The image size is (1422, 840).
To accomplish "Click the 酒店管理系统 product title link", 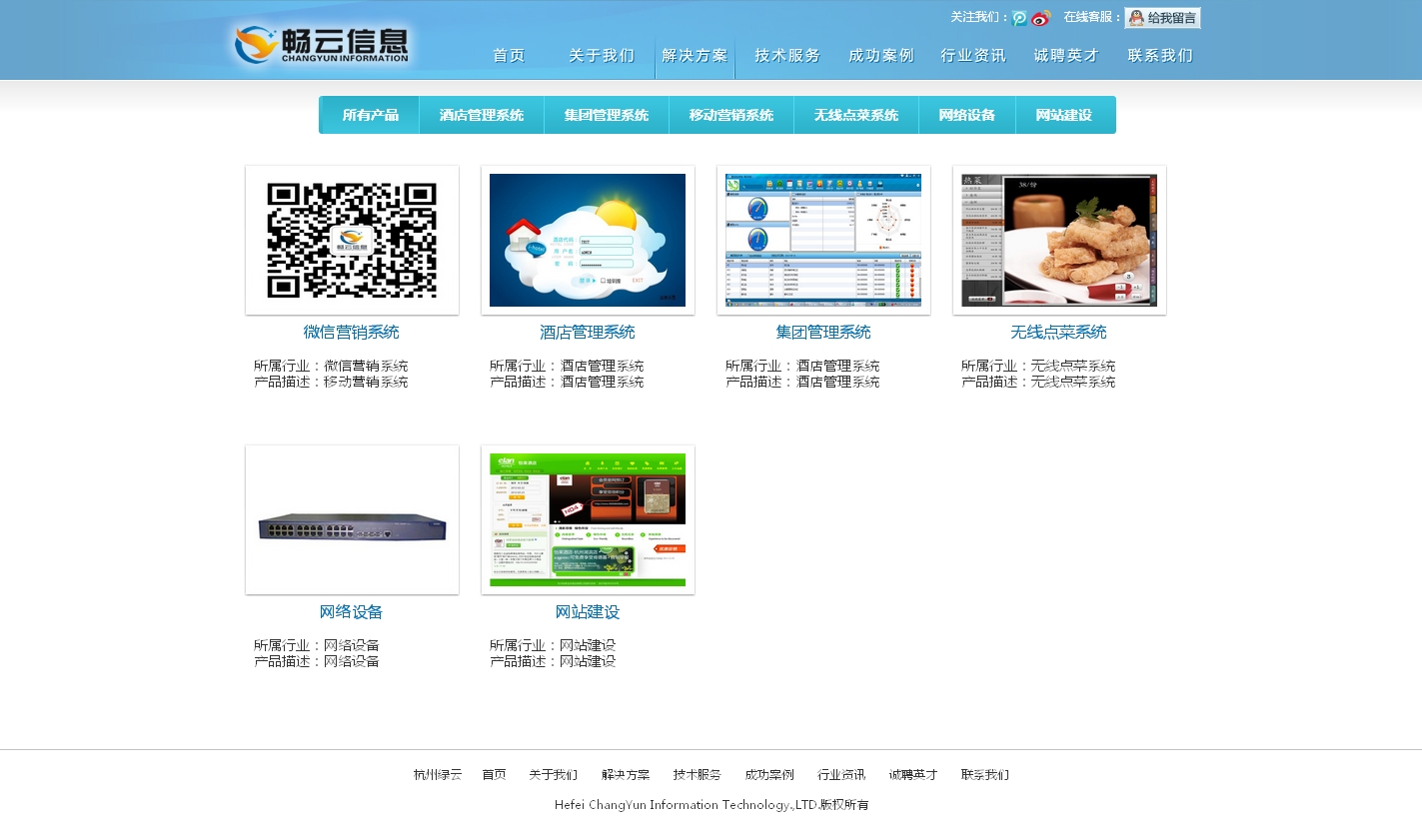I will point(588,333).
